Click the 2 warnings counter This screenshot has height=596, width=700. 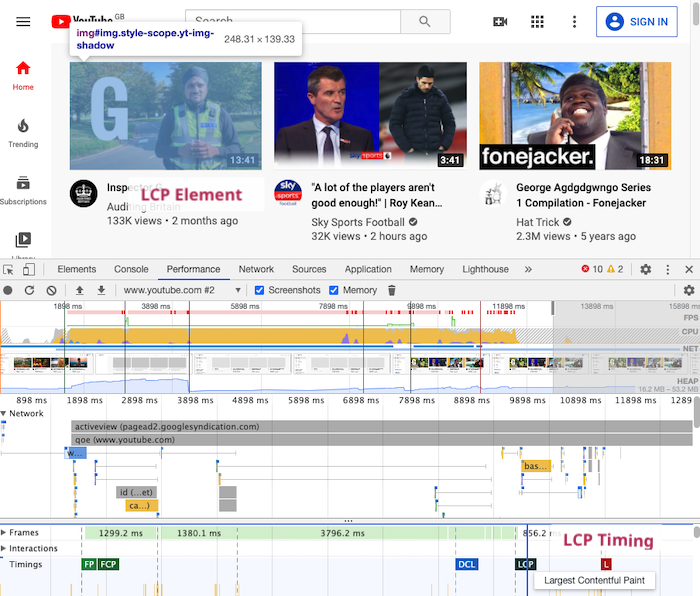tap(615, 269)
